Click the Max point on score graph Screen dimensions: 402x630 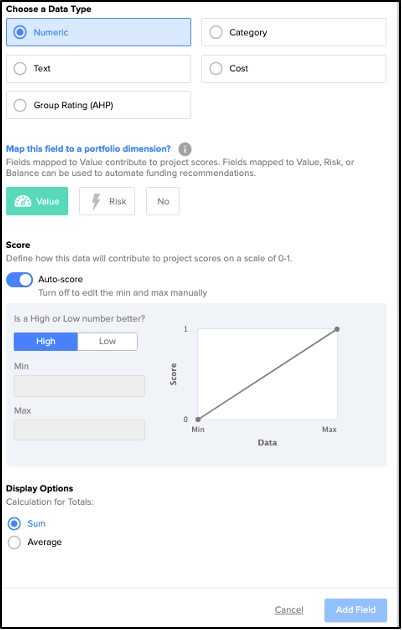coord(337,329)
